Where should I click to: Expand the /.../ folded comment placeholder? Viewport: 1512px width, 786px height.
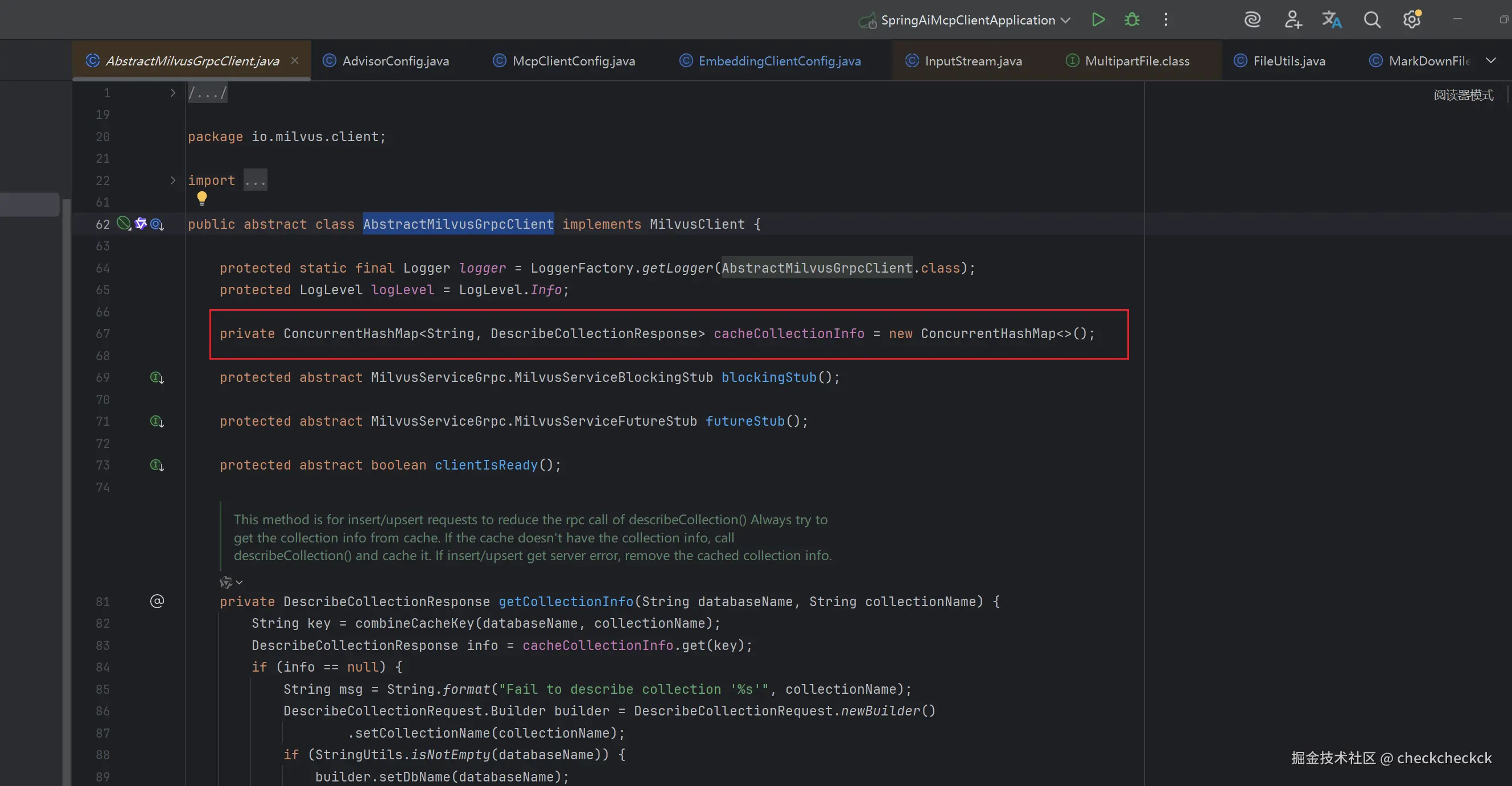click(x=207, y=93)
